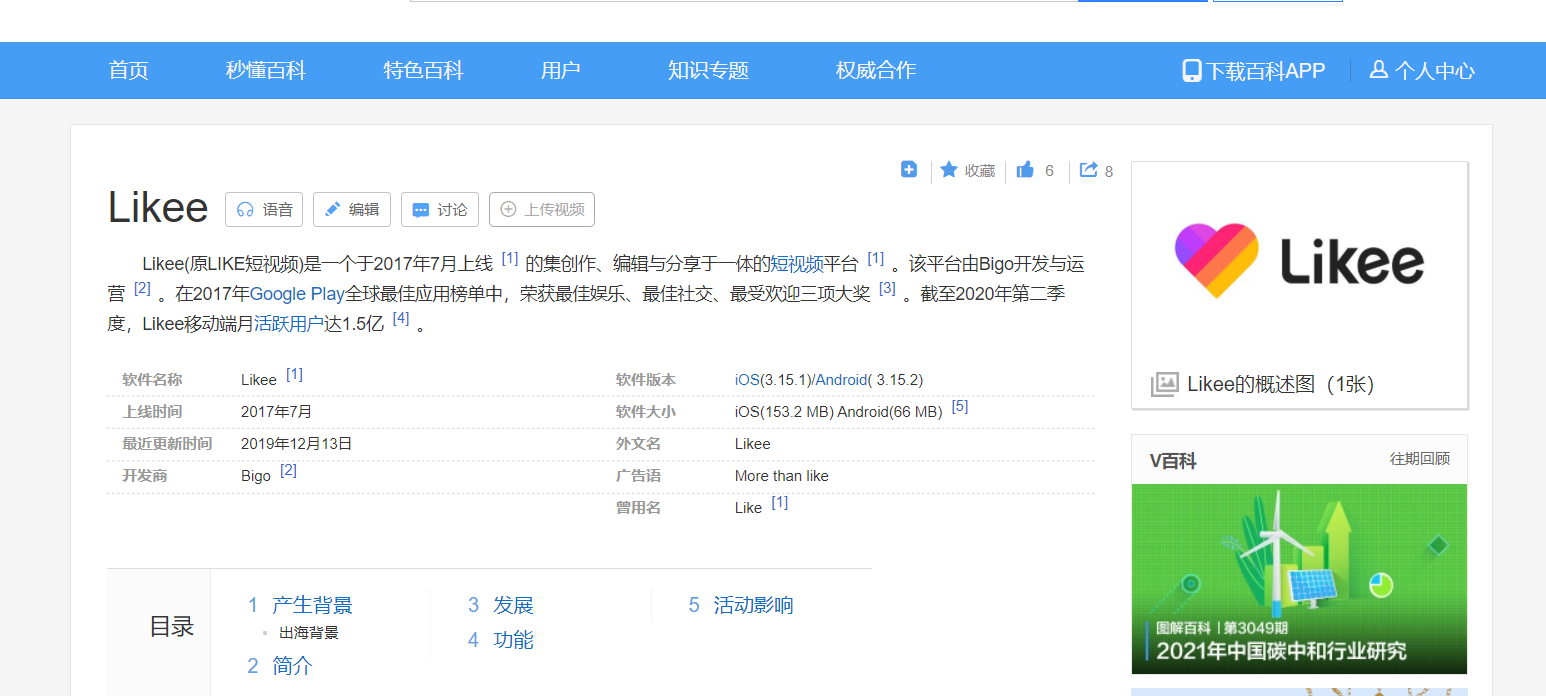Click the star 收藏 favorite icon

(949, 170)
